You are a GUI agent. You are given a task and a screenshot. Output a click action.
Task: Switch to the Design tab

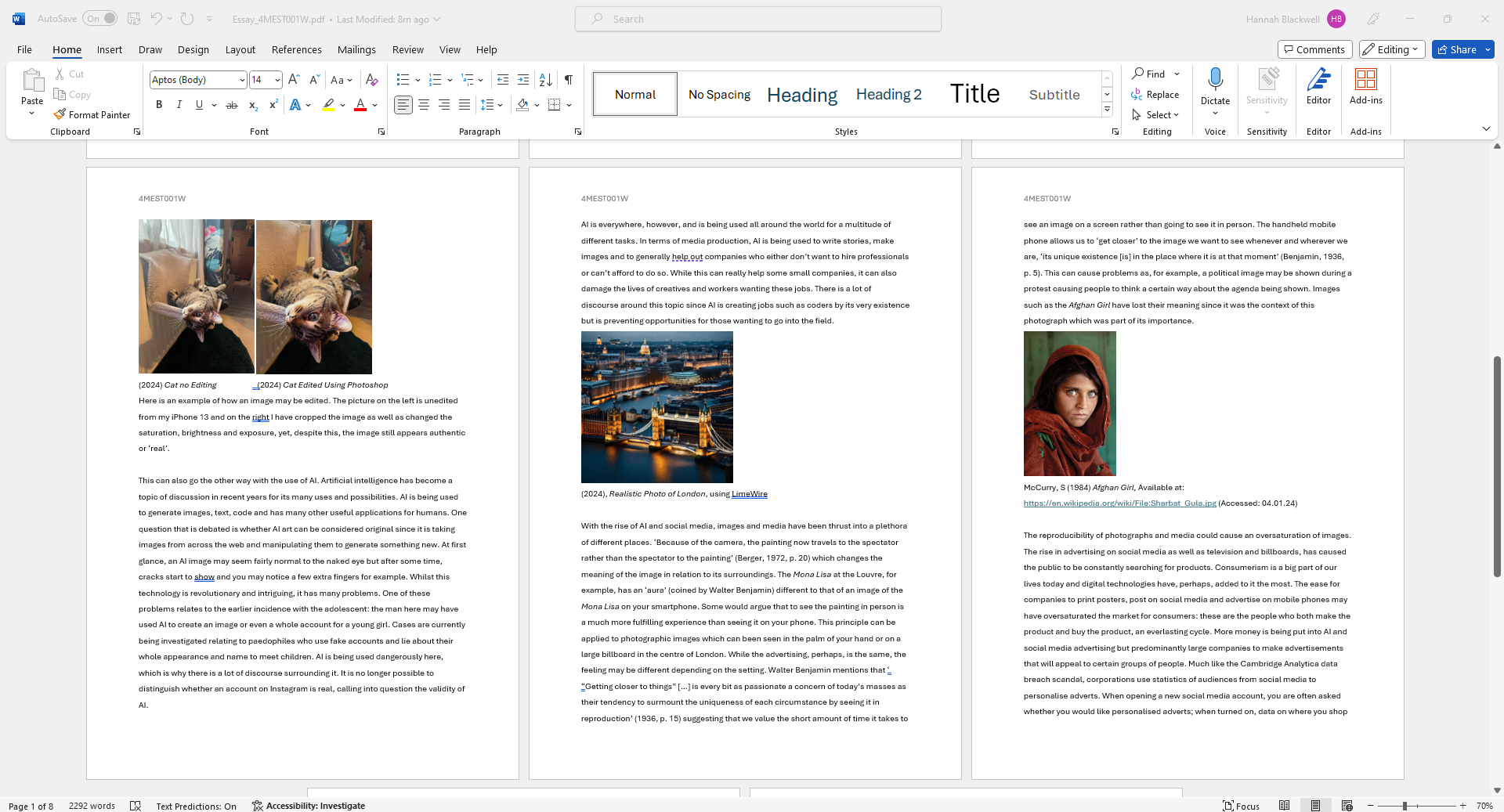point(193,49)
